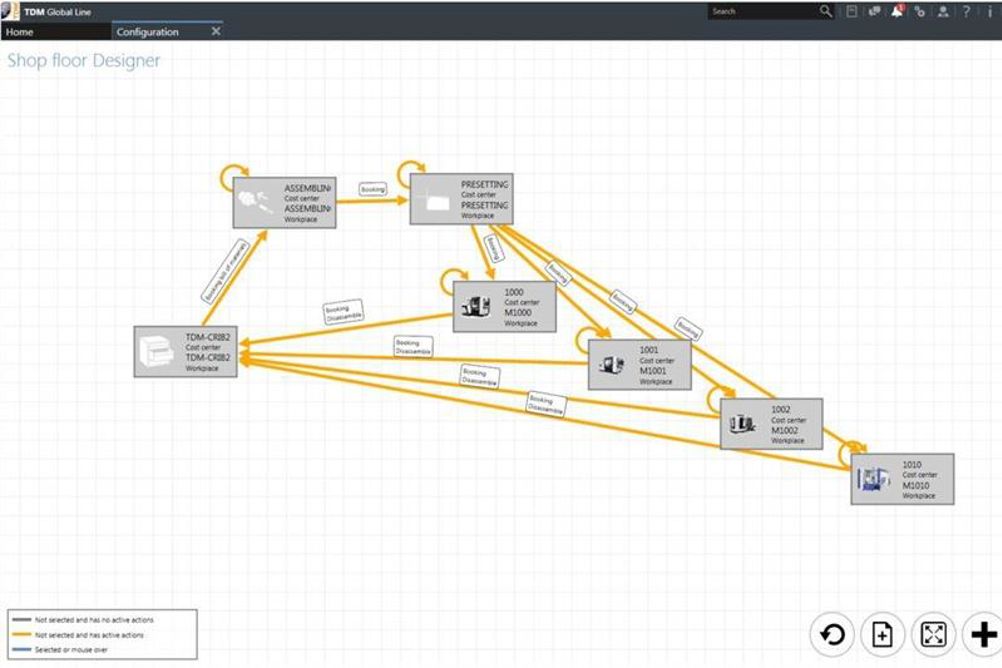Click Booking label on arrow to node 1000

pyautogui.click(x=494, y=248)
